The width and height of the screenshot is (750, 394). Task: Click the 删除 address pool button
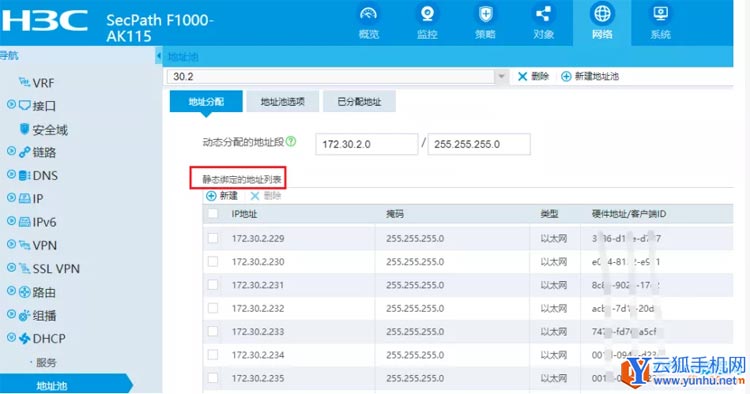[533, 76]
